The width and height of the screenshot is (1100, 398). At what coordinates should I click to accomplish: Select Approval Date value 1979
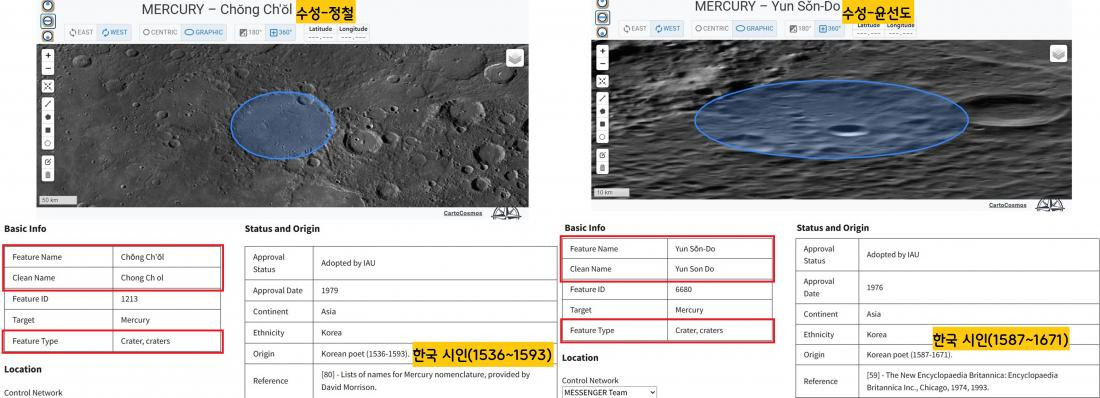pos(330,290)
